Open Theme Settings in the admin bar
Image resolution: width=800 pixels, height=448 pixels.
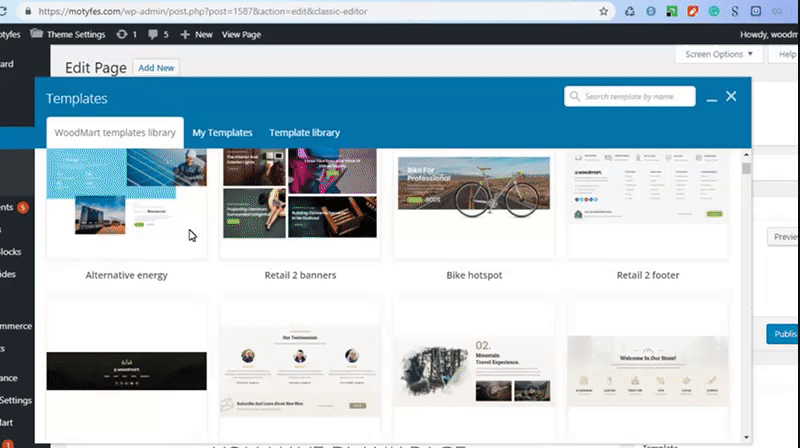coord(68,34)
